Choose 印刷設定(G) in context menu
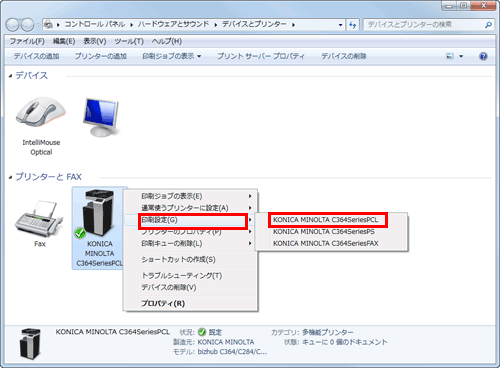 [x=191, y=220]
